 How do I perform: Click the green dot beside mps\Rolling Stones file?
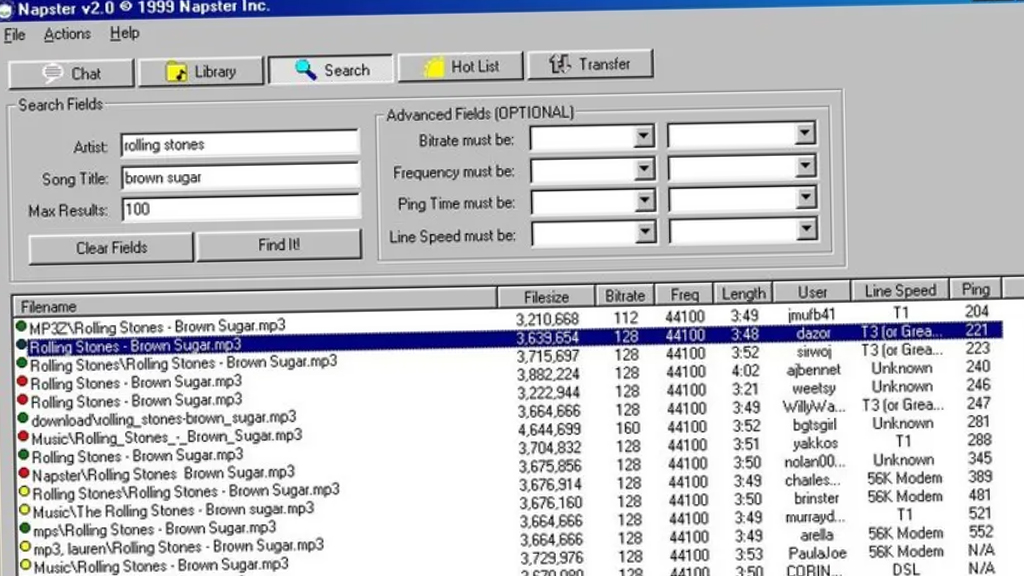point(25,527)
